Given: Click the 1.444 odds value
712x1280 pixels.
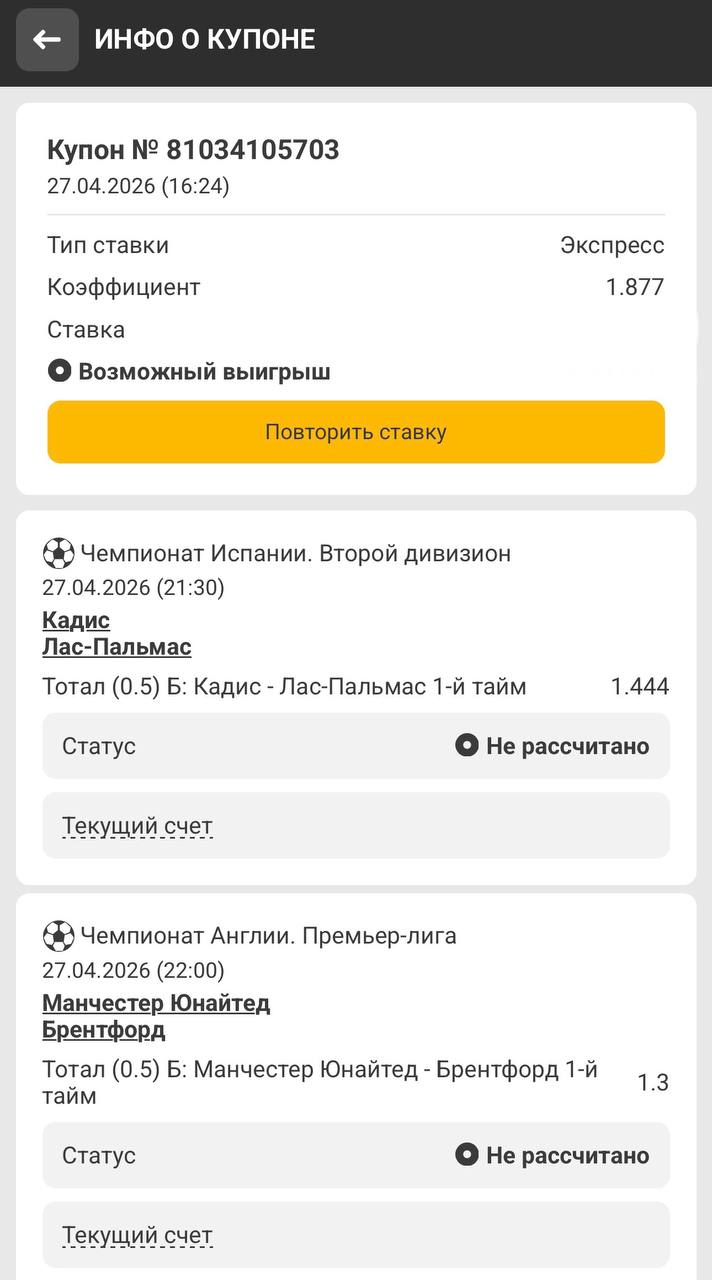Looking at the screenshot, I should point(639,687).
